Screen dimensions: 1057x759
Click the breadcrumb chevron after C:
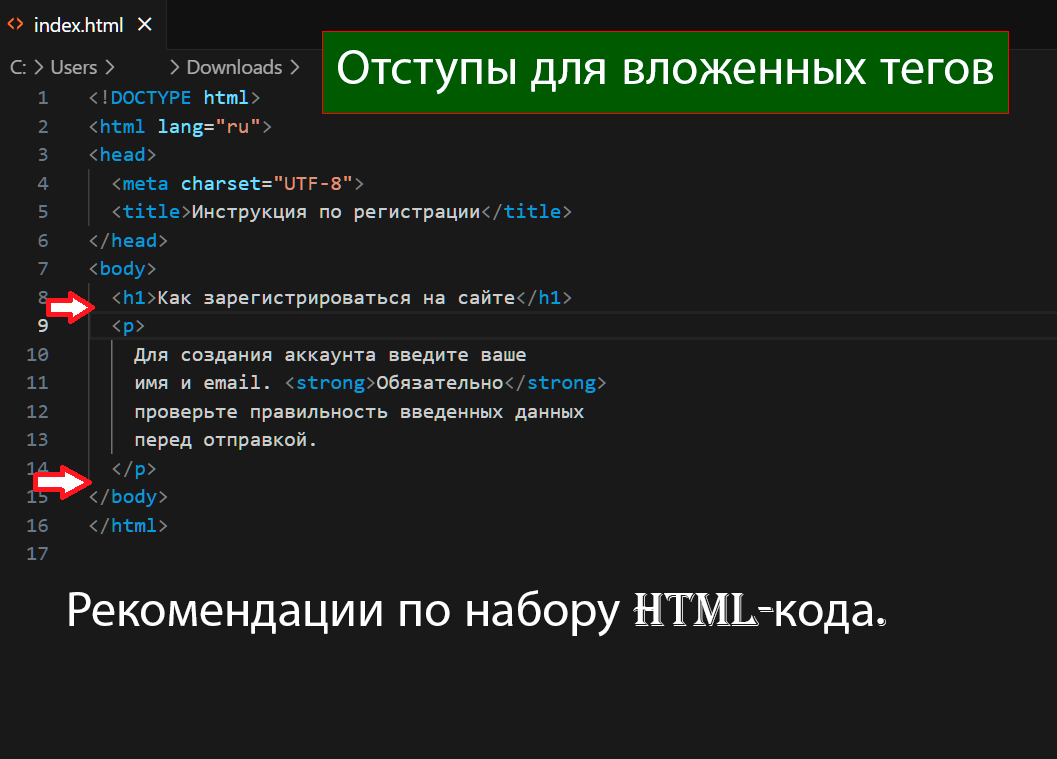[39, 68]
